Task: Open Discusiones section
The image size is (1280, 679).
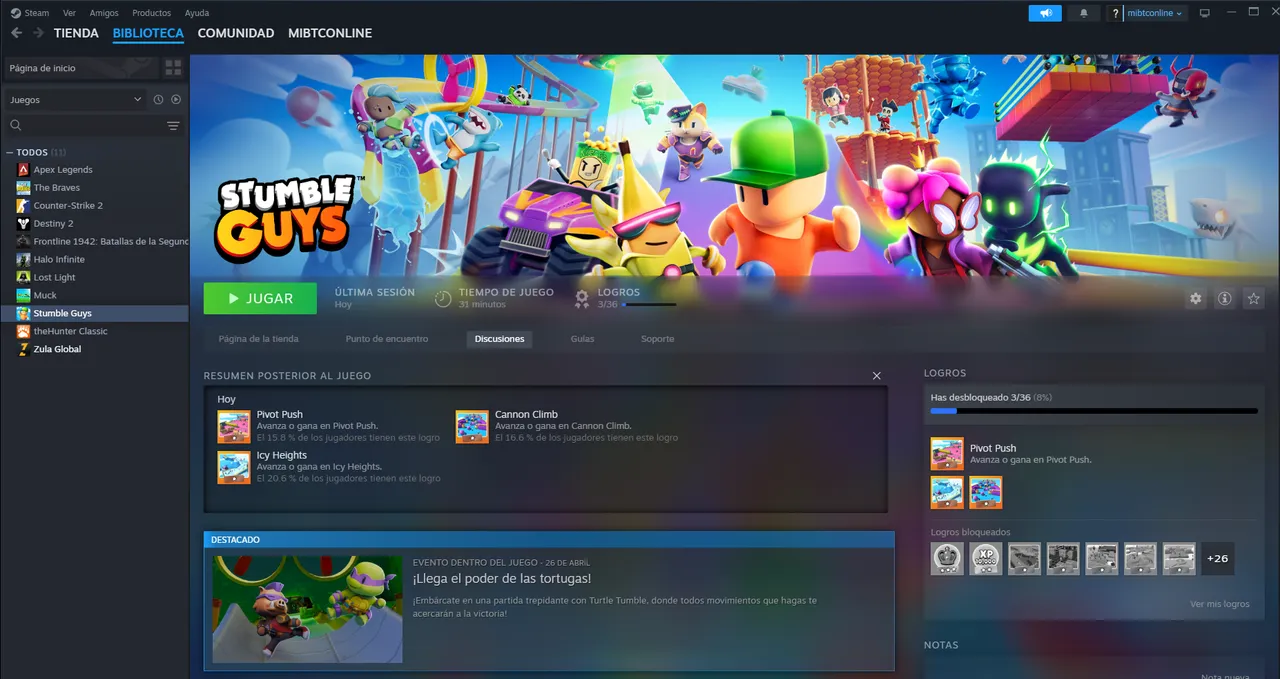Action: (x=499, y=339)
